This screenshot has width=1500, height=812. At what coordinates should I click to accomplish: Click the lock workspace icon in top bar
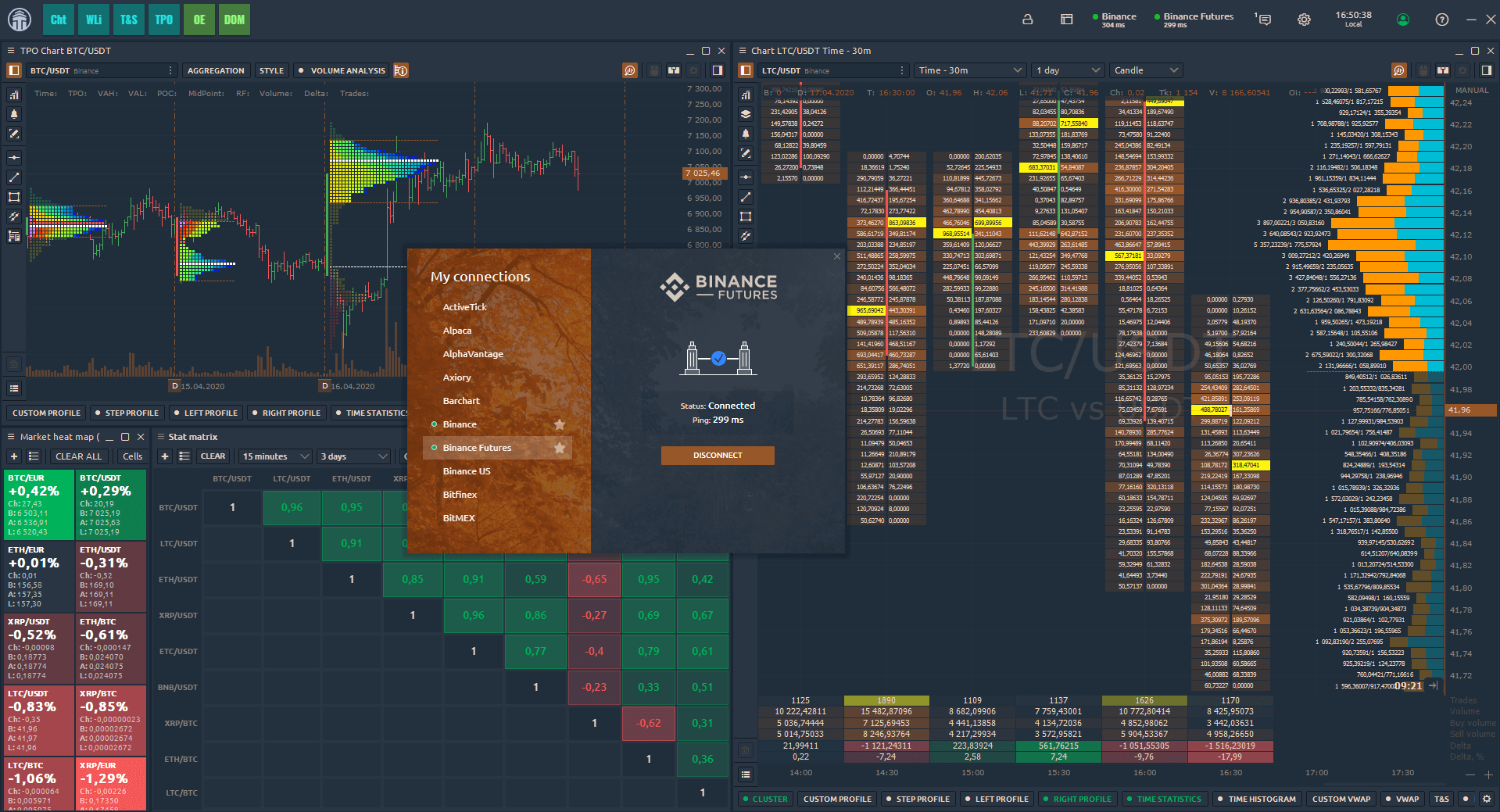pos(1028,20)
